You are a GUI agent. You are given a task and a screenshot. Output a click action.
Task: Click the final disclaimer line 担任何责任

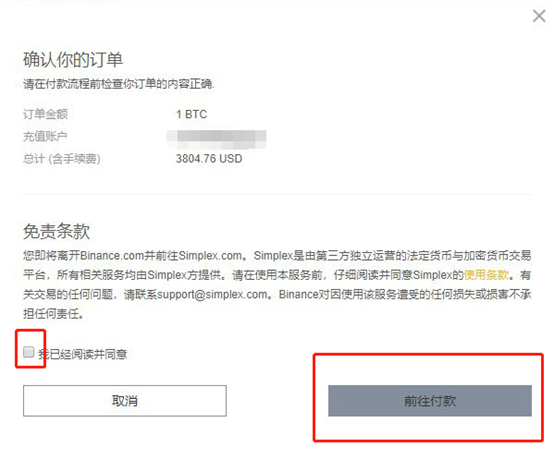tap(53, 313)
